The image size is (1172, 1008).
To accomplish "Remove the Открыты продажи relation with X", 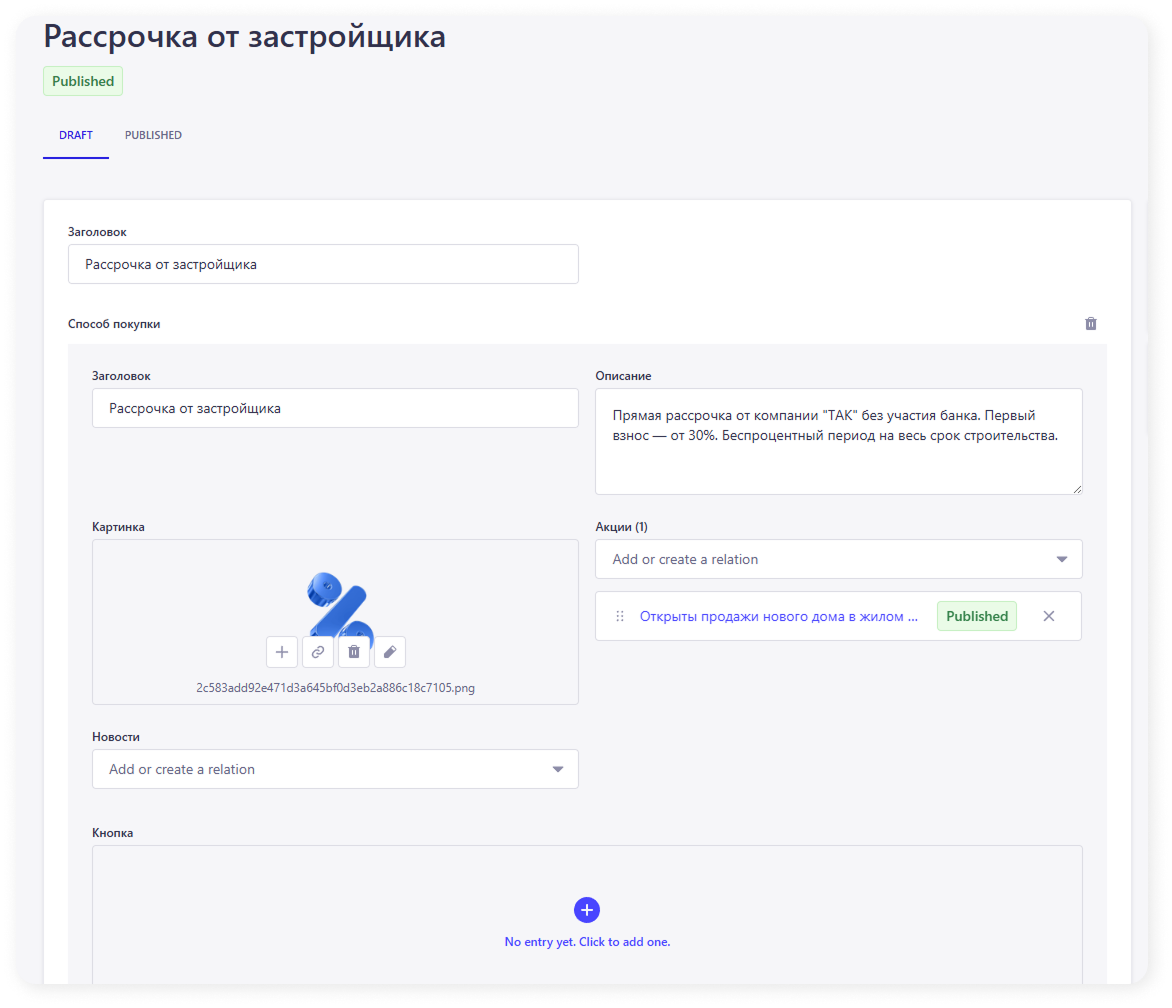I will (1049, 617).
